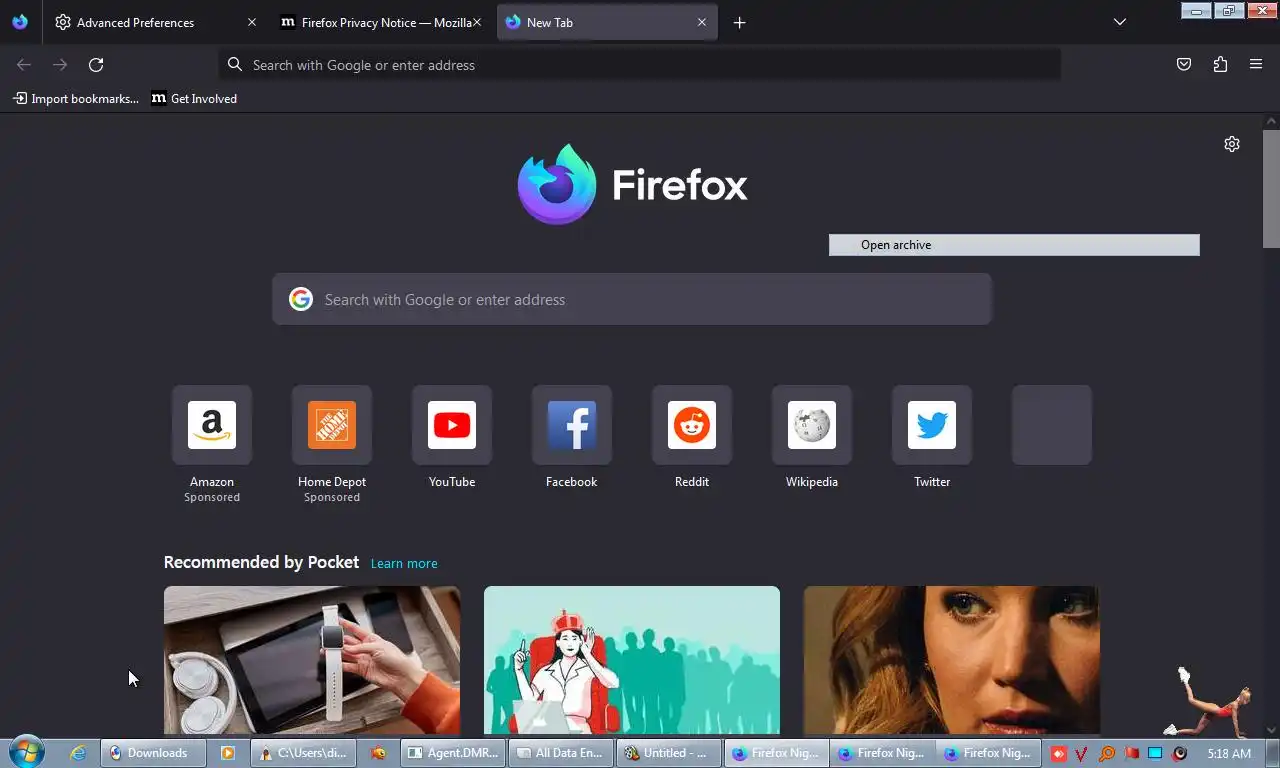Reload the current page
Viewport: 1280px width, 768px height.
[96, 65]
